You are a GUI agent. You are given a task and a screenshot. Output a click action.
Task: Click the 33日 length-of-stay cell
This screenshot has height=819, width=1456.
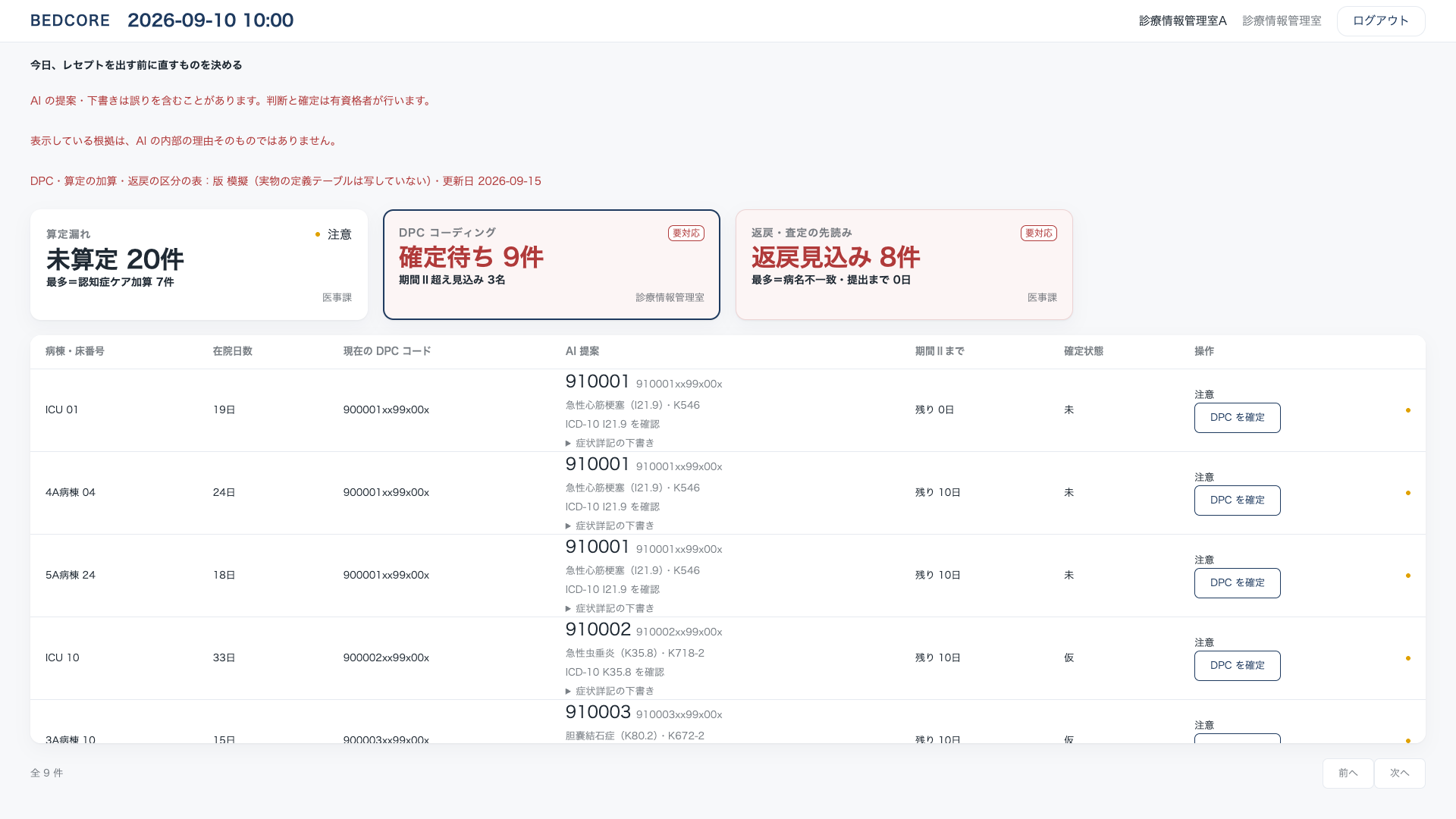[224, 658]
